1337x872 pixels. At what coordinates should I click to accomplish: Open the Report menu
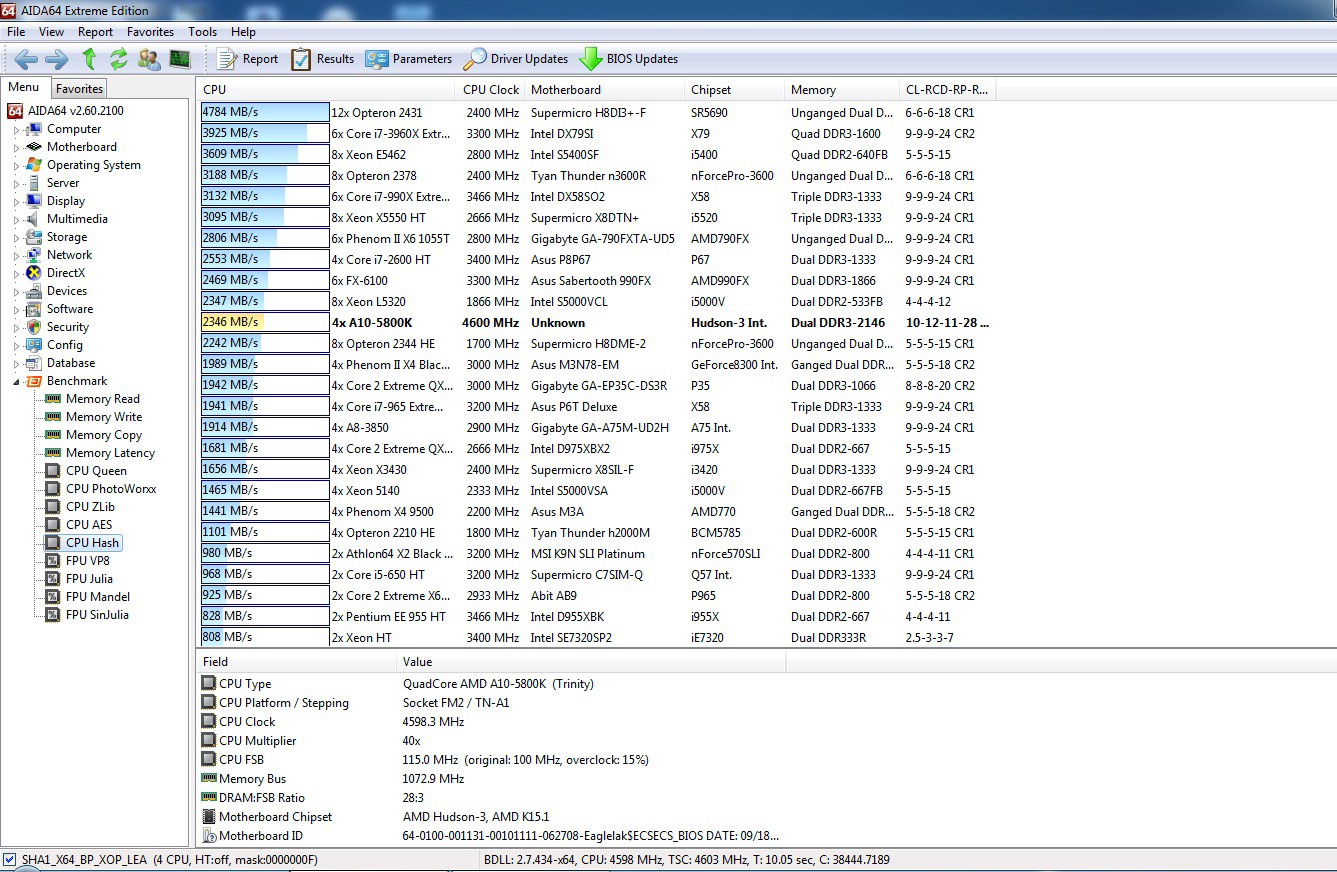click(96, 32)
